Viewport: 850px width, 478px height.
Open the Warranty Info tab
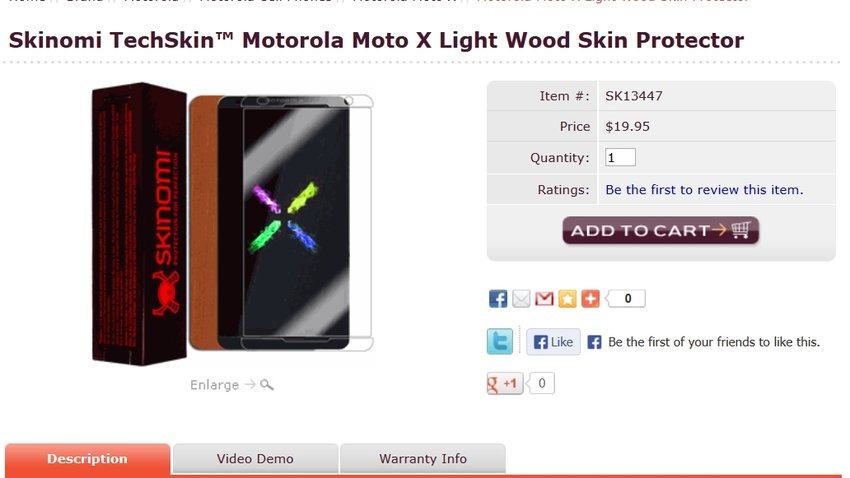(x=423, y=459)
